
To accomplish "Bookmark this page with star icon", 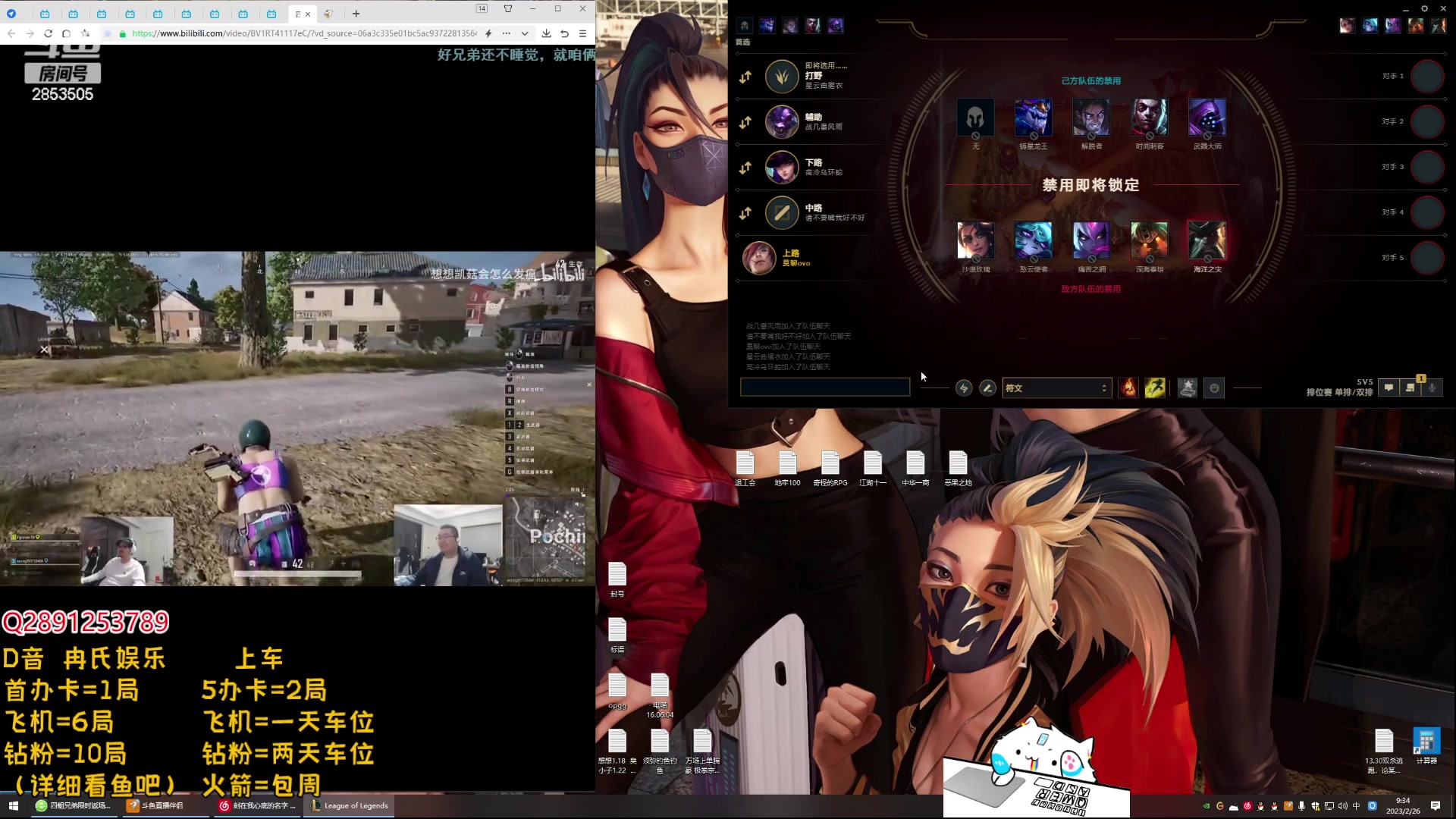I will (x=86, y=33).
